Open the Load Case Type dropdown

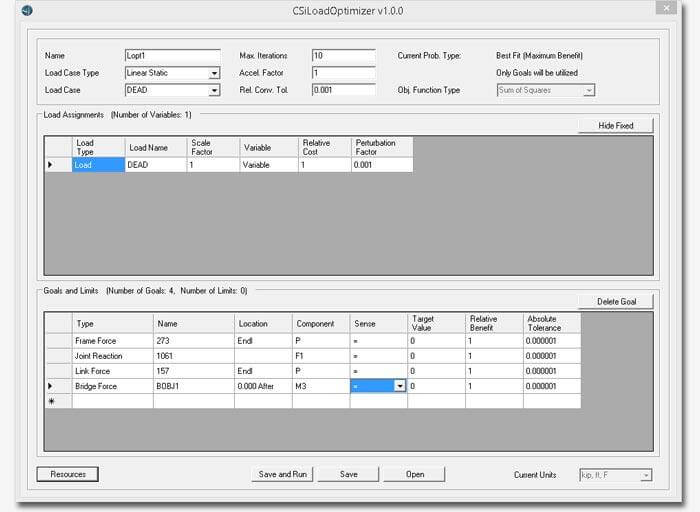(x=214, y=73)
